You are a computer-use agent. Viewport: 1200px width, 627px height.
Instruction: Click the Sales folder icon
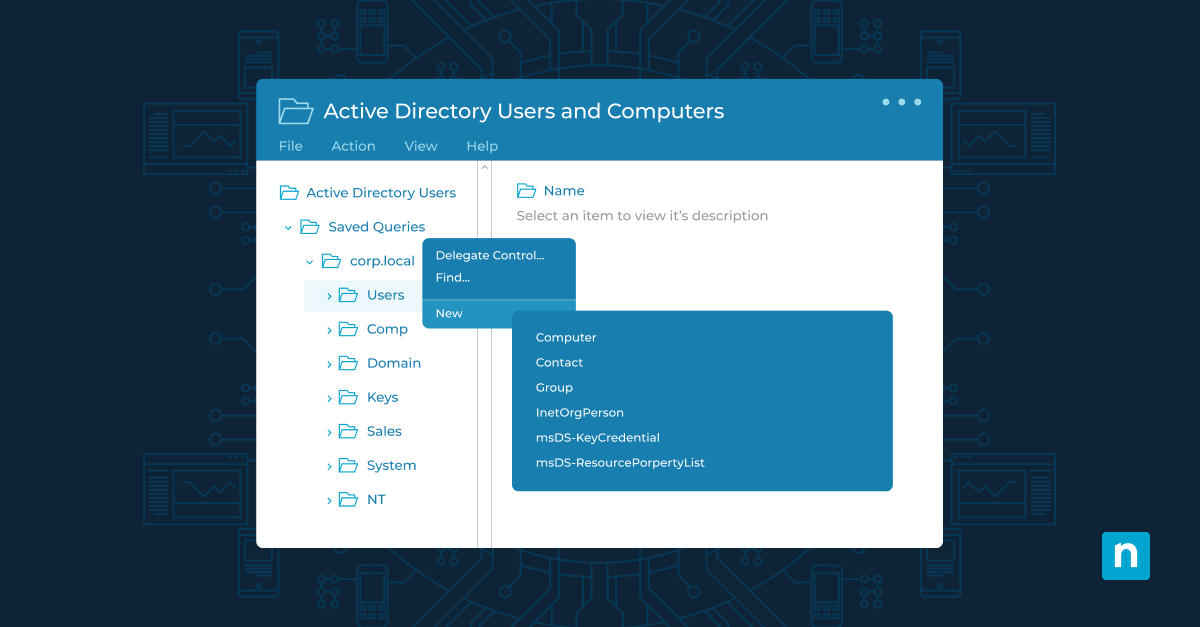pyautogui.click(x=348, y=431)
